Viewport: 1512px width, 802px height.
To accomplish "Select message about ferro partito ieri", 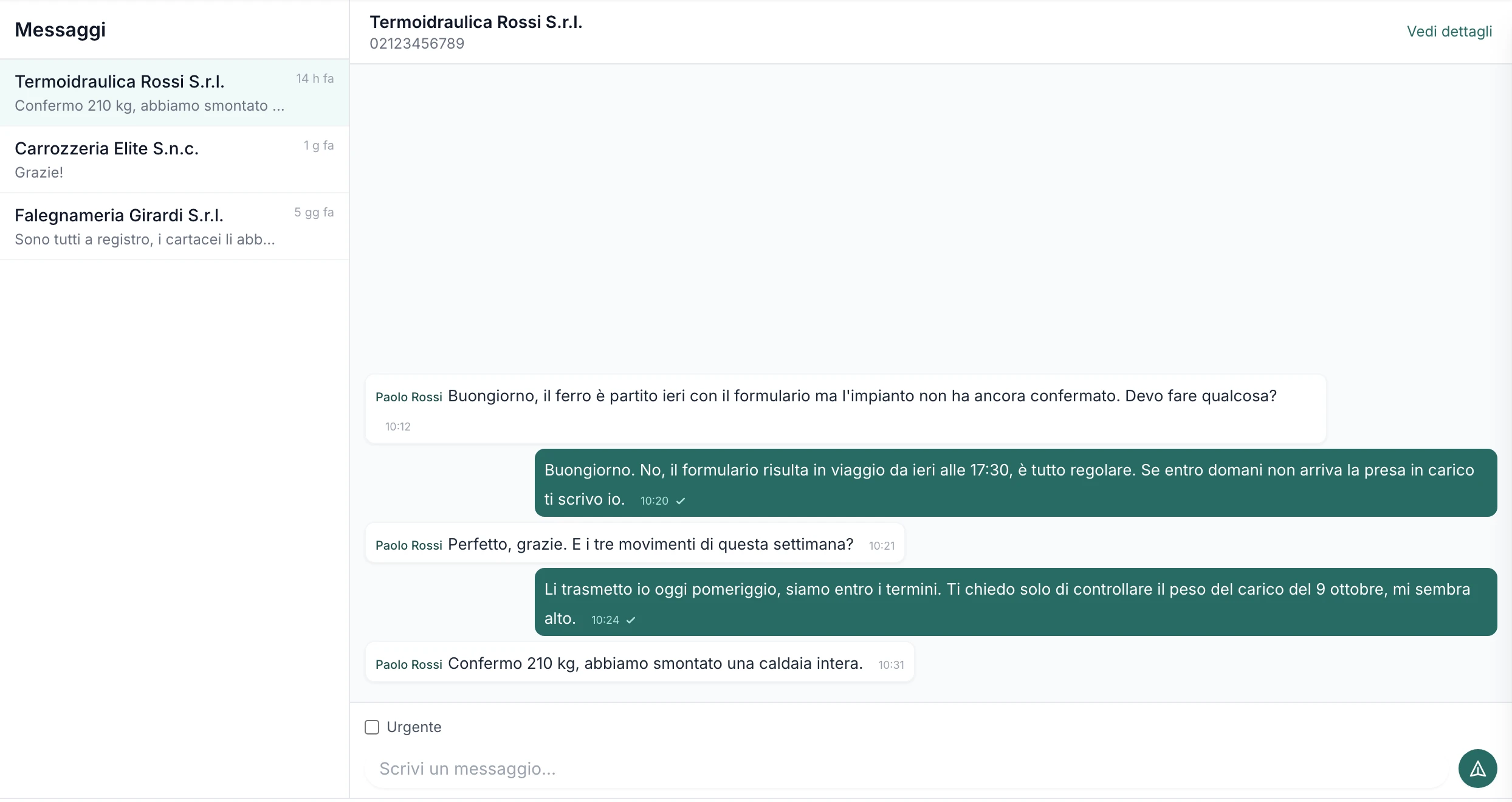I will pos(846,409).
